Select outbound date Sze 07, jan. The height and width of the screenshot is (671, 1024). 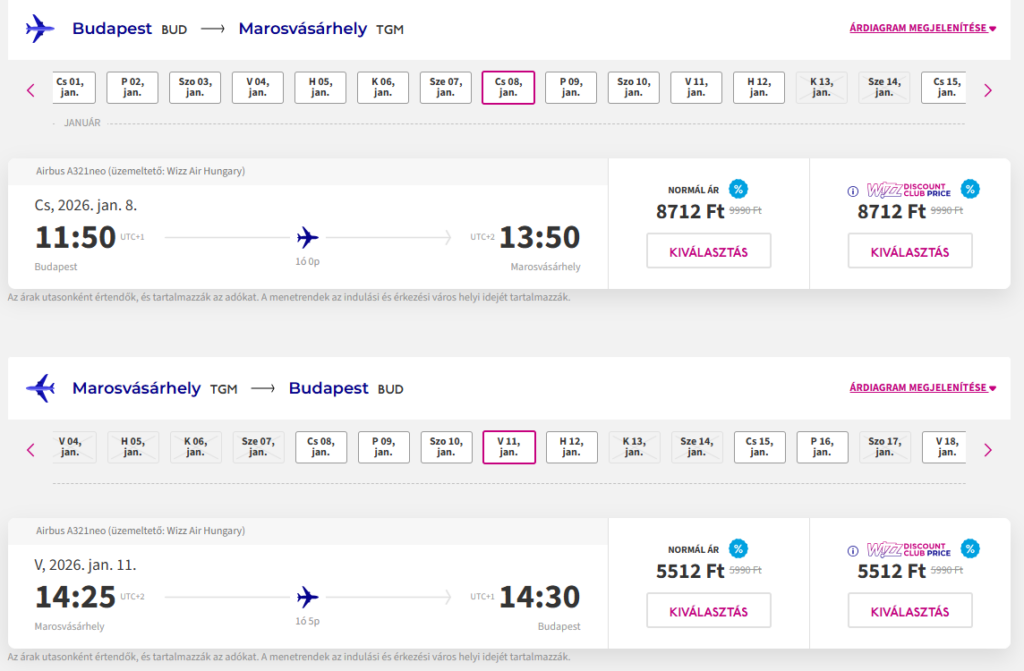pos(446,87)
